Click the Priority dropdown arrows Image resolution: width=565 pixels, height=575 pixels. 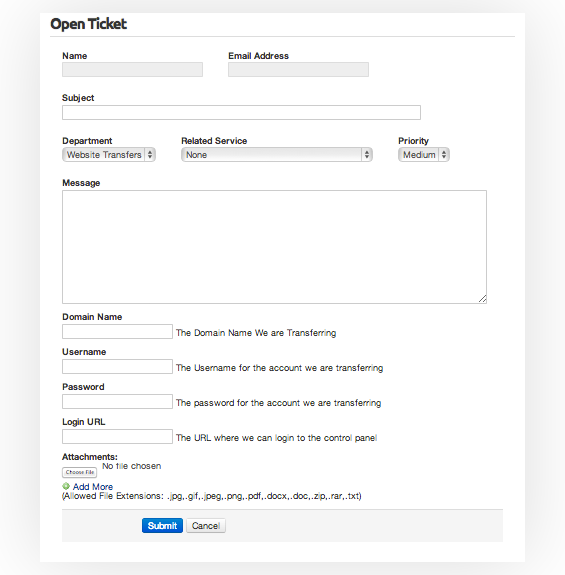point(444,155)
